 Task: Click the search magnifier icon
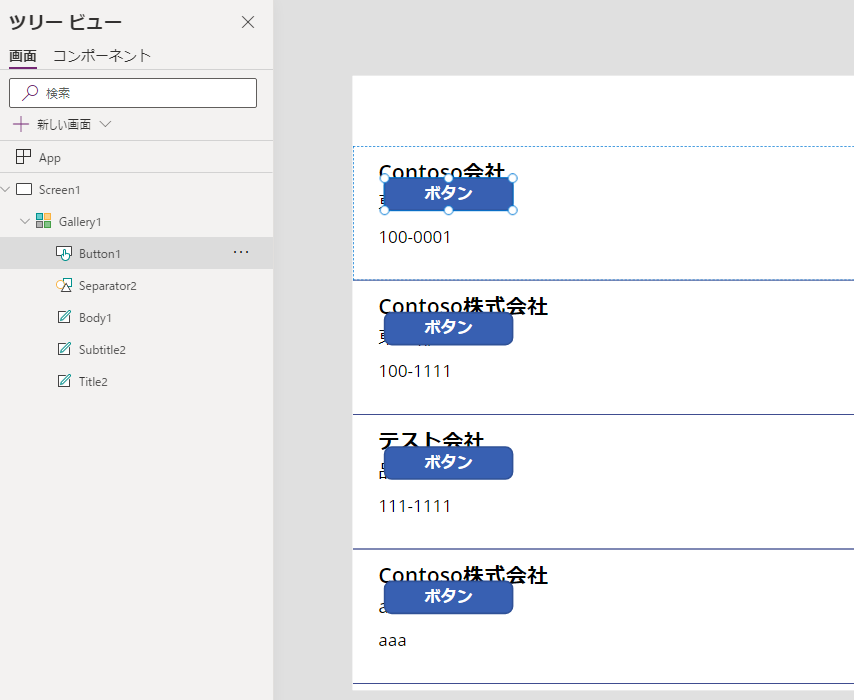coord(30,93)
